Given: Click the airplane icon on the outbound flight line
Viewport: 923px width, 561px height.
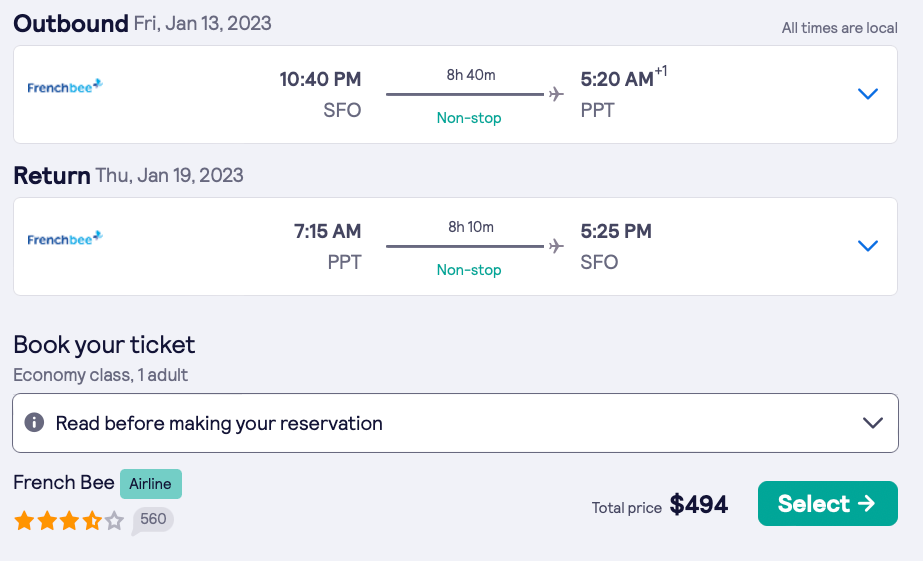Looking at the screenshot, I should click(x=556, y=94).
